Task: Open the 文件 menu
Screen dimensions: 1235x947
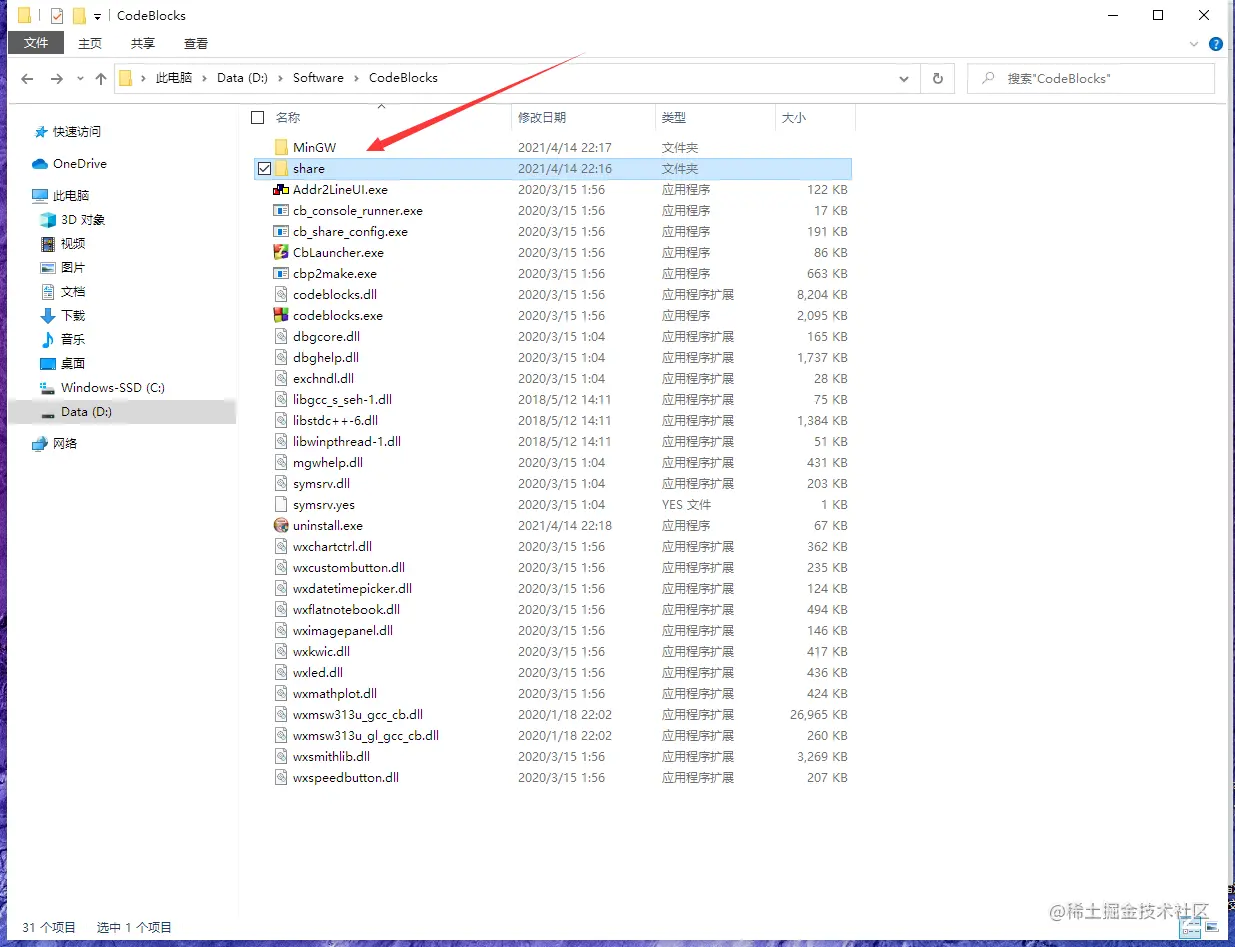Action: click(x=36, y=43)
